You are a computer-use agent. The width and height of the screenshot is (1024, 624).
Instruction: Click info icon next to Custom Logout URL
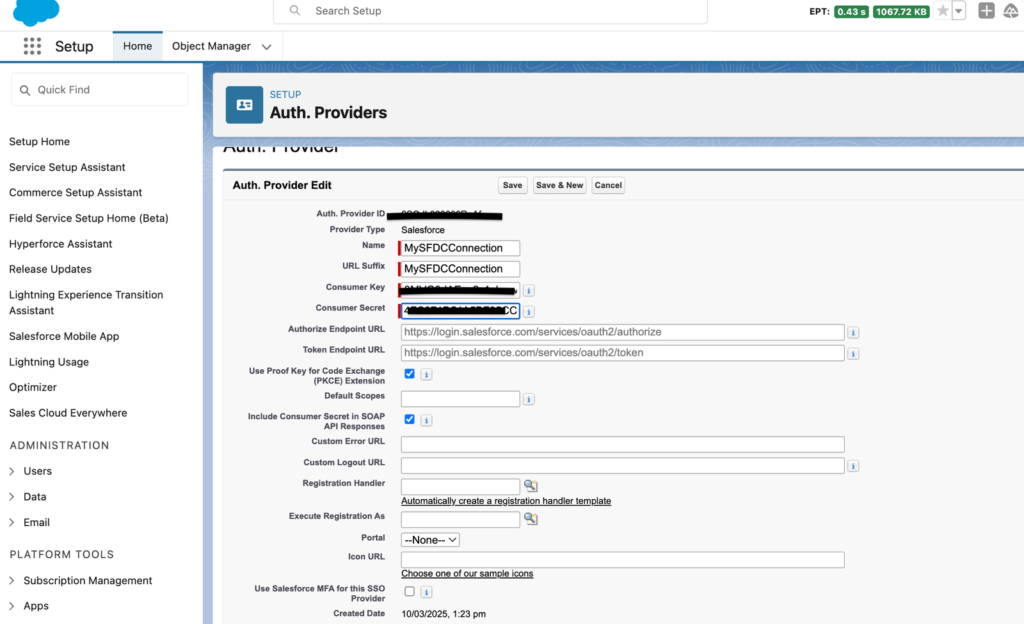click(853, 466)
